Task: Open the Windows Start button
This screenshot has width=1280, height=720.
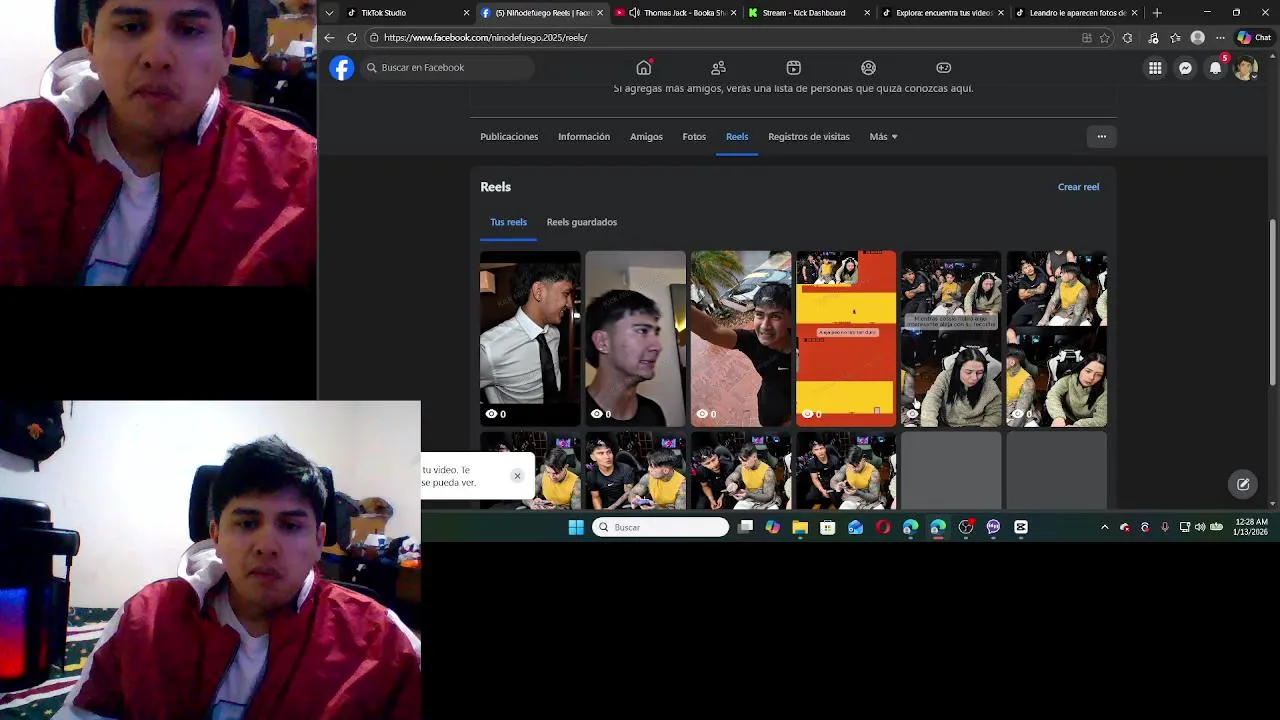Action: (576, 527)
